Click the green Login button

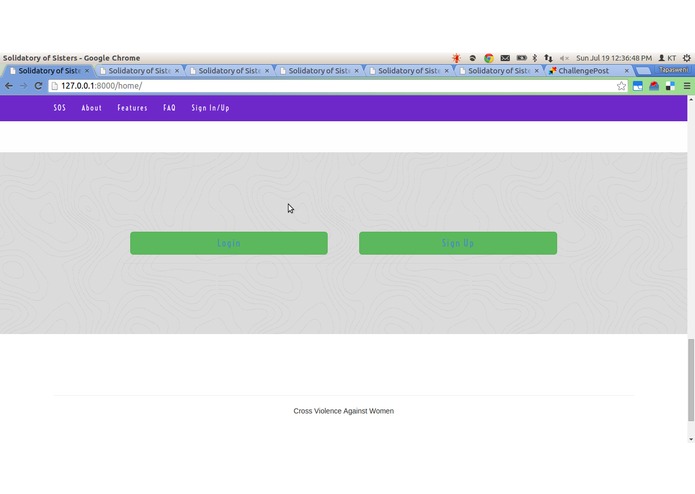point(229,243)
